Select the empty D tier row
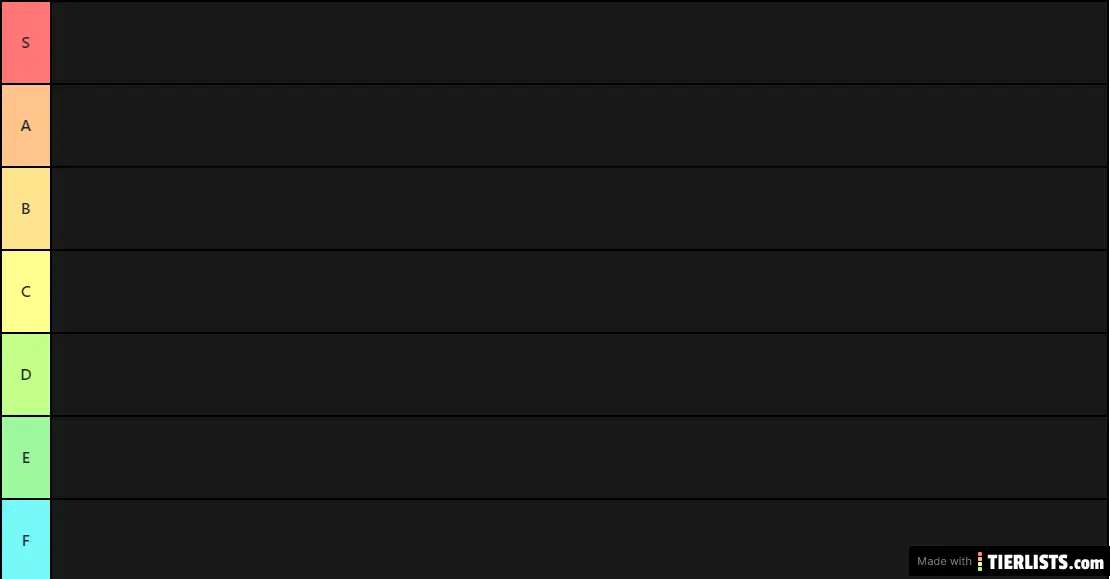 pyautogui.click(x=580, y=375)
